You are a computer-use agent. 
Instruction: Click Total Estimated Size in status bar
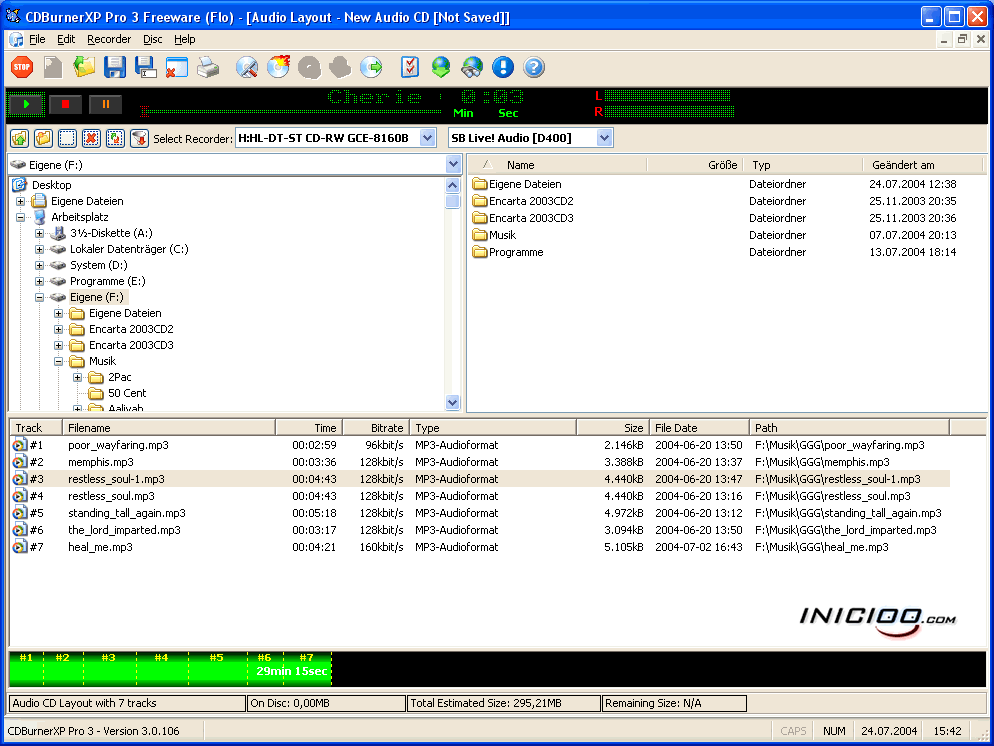click(x=503, y=703)
